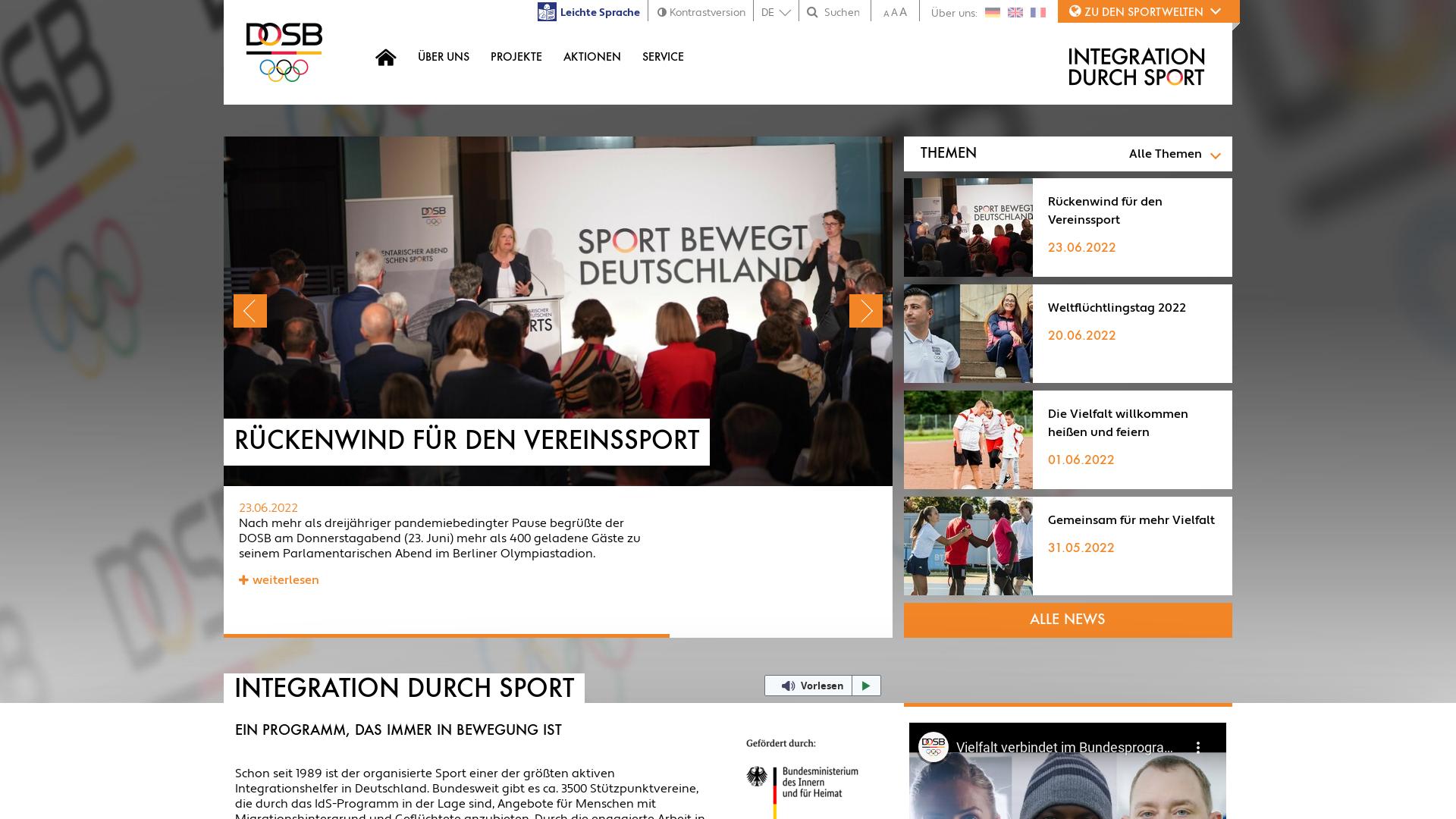Image resolution: width=1456 pixels, height=819 pixels.
Task: Follow the weiterlesen link
Action: coord(279,579)
